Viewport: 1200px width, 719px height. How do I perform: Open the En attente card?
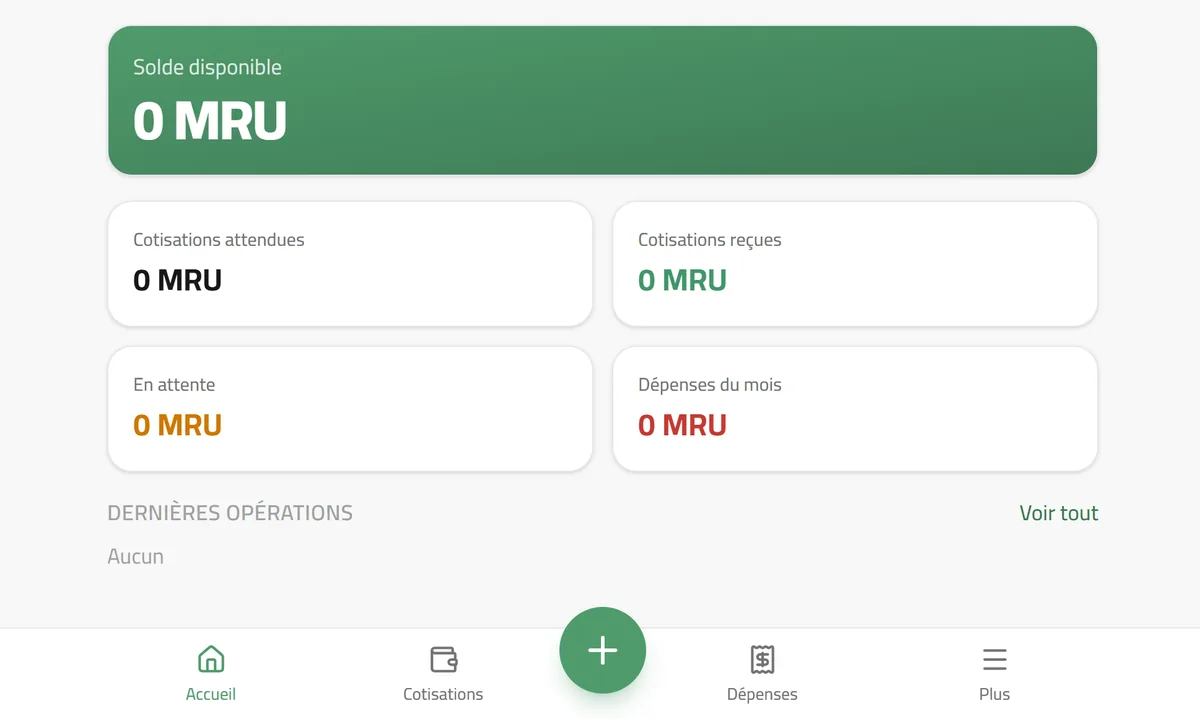350,409
